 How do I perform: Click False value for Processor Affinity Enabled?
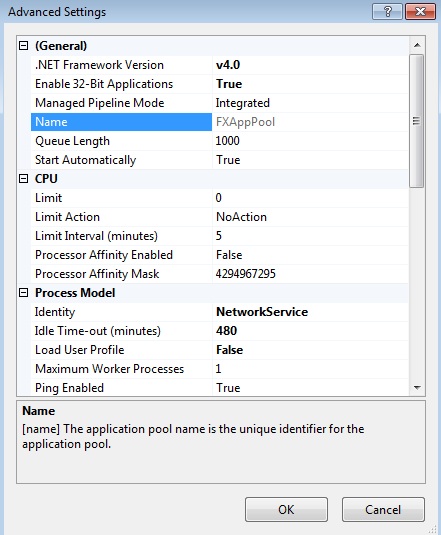[229, 255]
